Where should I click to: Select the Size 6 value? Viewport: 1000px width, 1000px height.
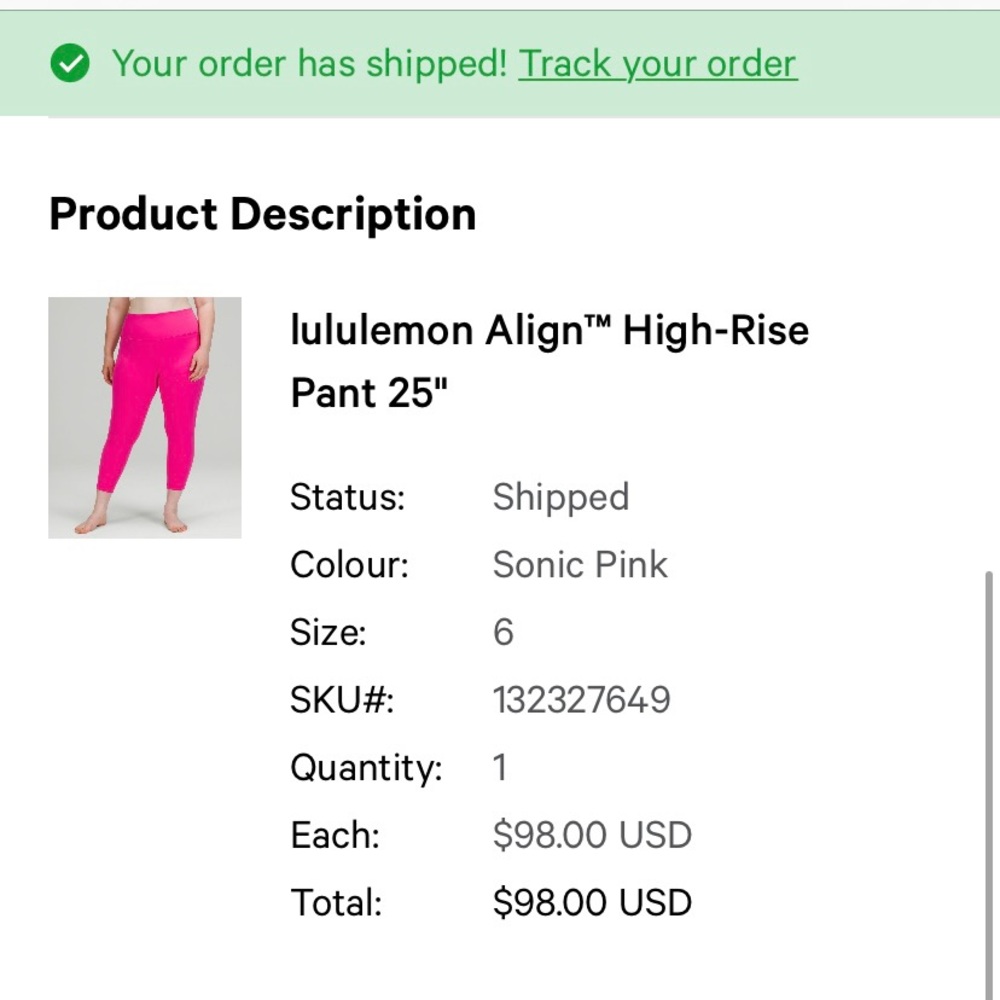(504, 631)
